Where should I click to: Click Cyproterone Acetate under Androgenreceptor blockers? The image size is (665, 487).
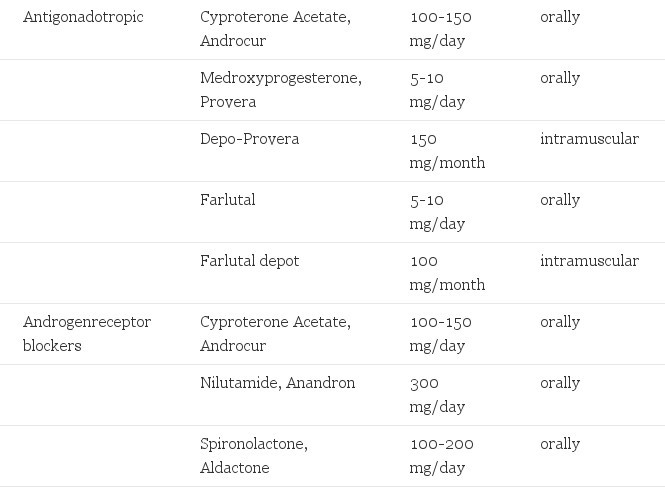(276, 334)
